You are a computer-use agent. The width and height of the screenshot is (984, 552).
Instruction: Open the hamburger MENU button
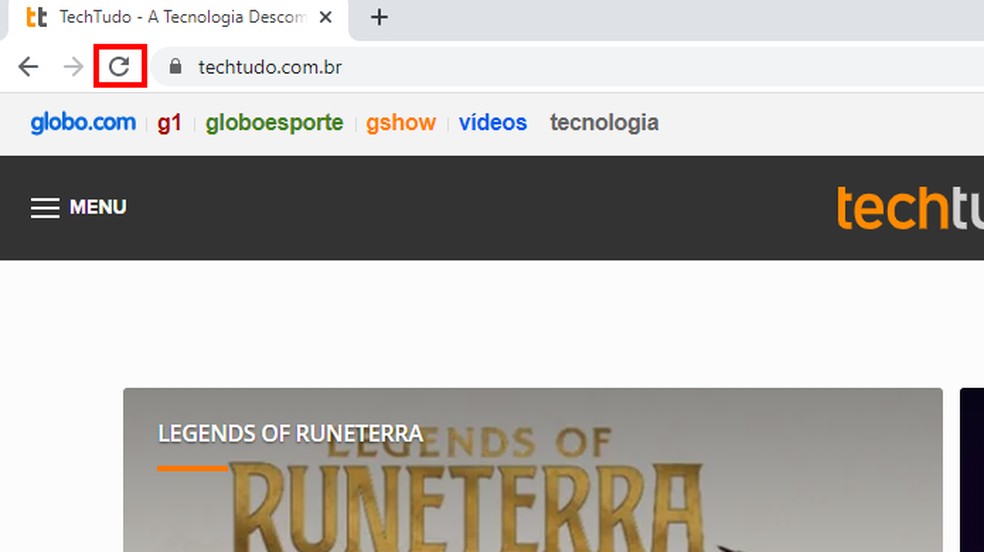click(x=78, y=208)
